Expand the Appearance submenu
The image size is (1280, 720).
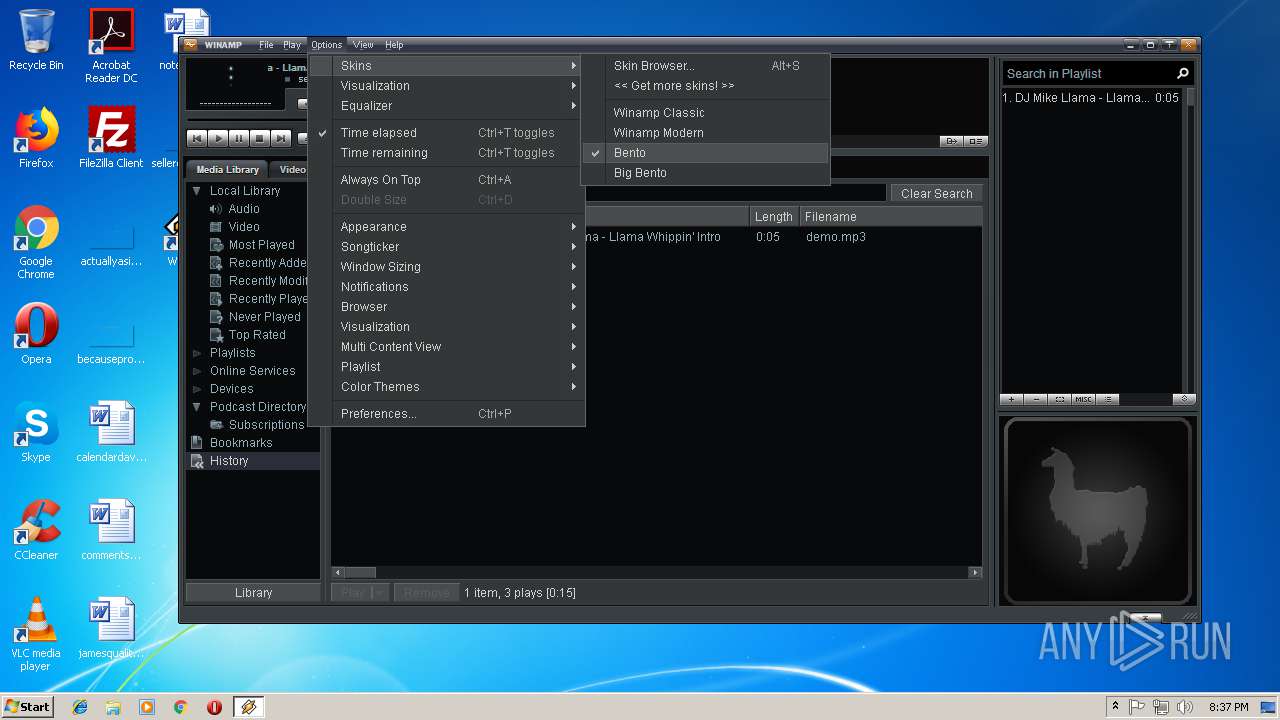(x=446, y=227)
